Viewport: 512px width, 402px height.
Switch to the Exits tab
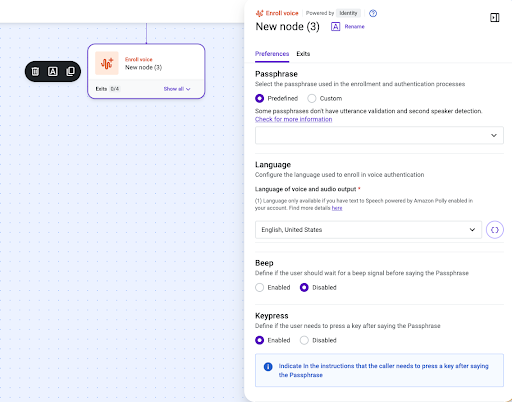303,54
